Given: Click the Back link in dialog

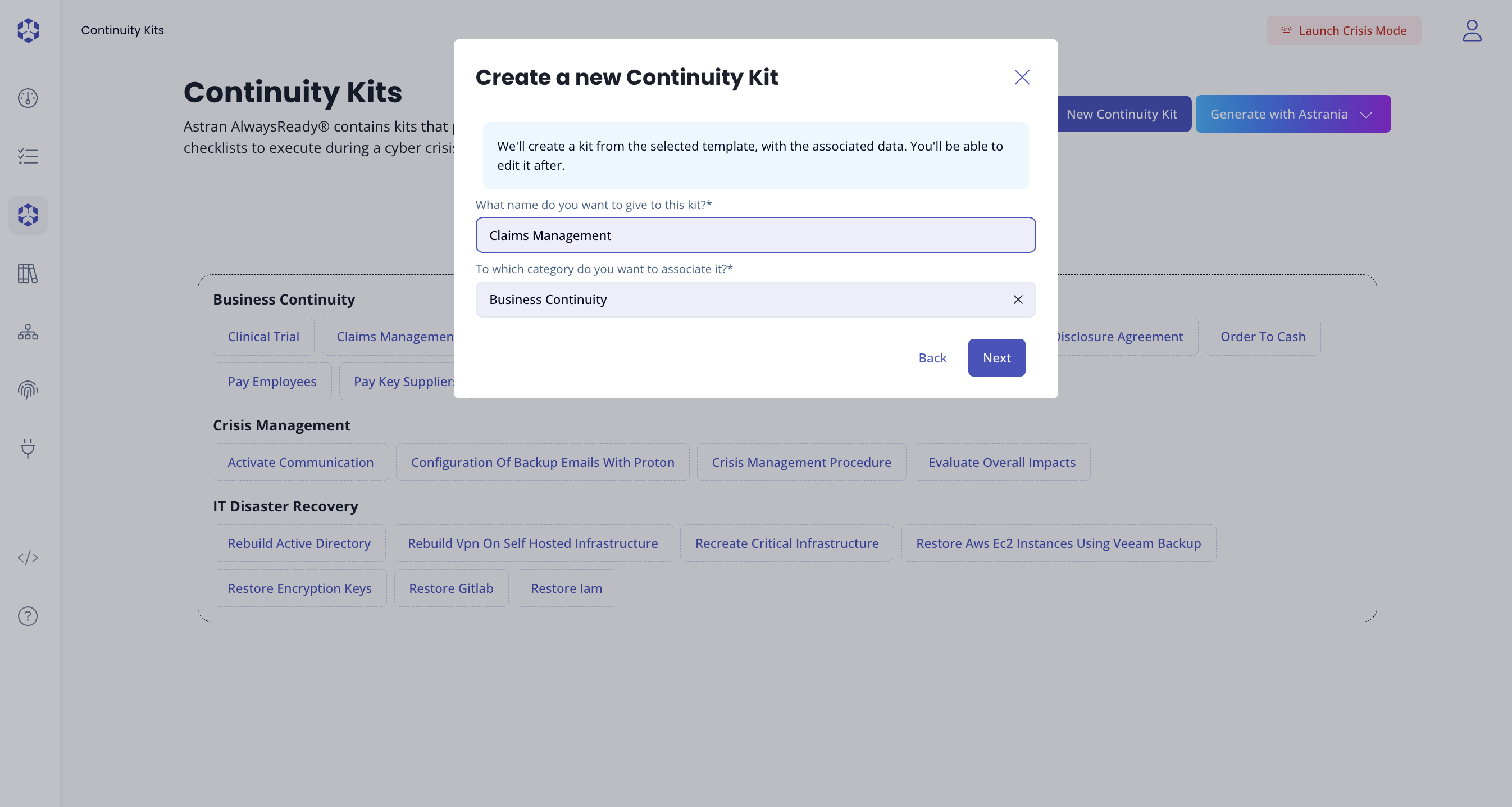Looking at the screenshot, I should coord(932,357).
